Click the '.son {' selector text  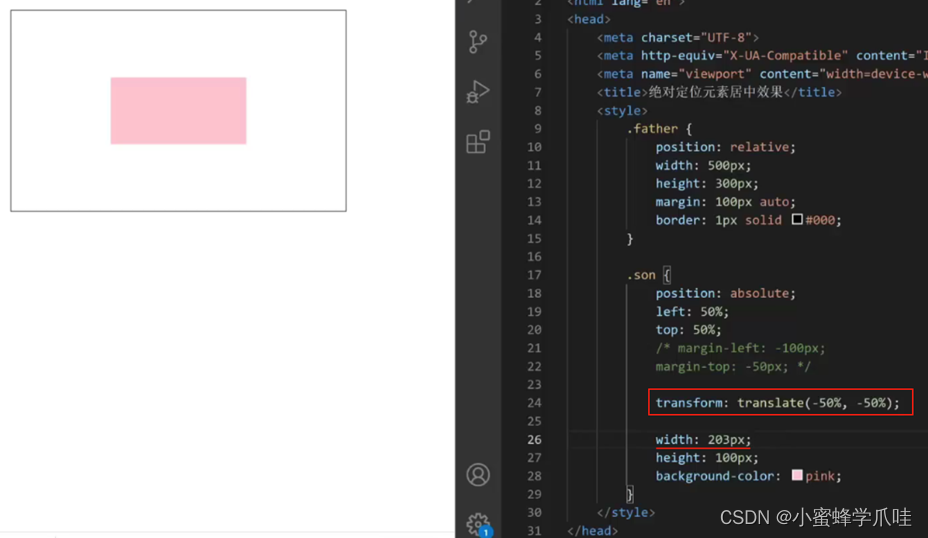(x=648, y=275)
